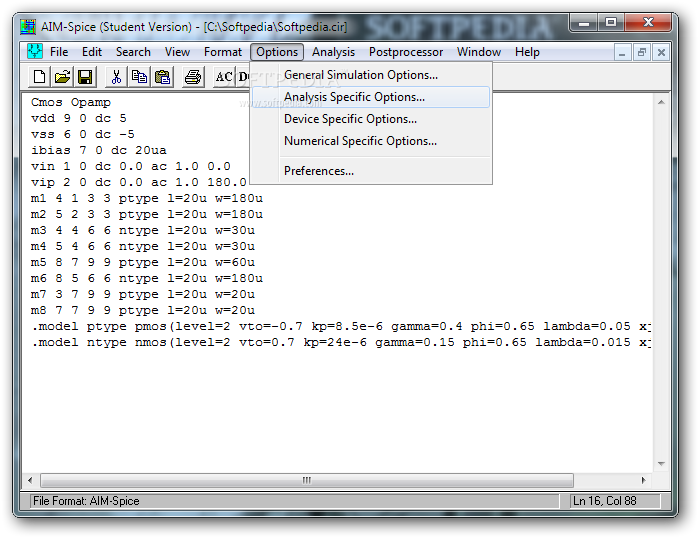Click the line starting with 'vin 1 0'
The width and height of the screenshot is (699, 538).
[131, 167]
